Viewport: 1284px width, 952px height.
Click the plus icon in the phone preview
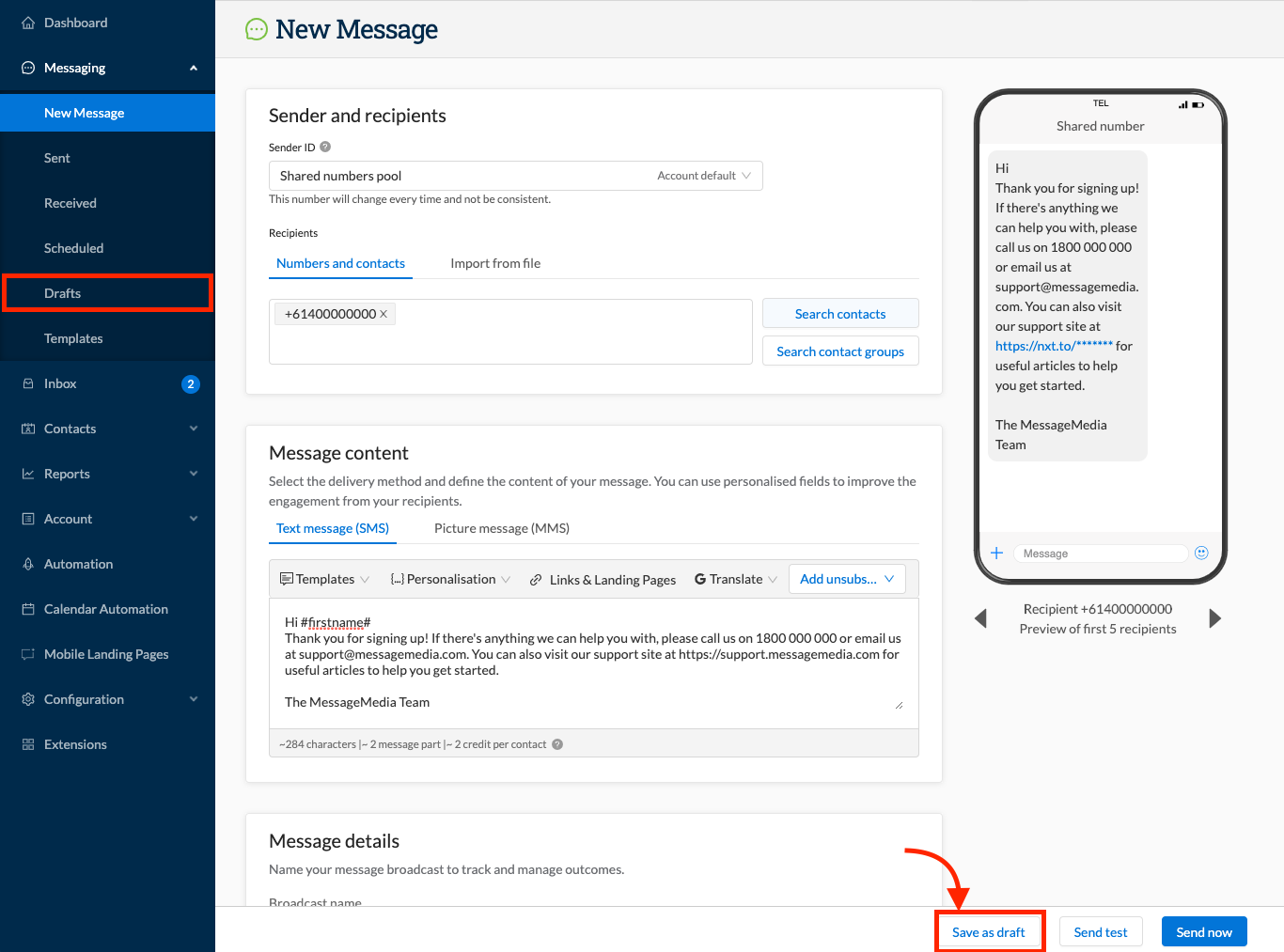(997, 553)
